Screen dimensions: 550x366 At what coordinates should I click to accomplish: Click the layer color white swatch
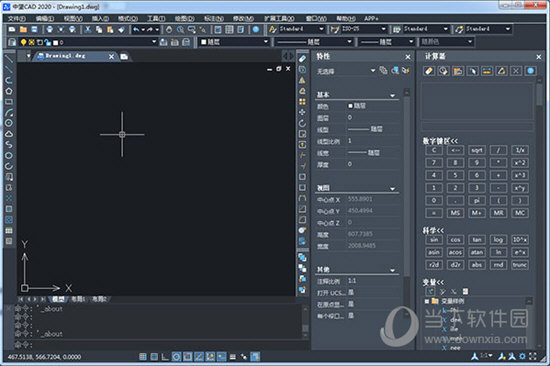tap(55, 42)
